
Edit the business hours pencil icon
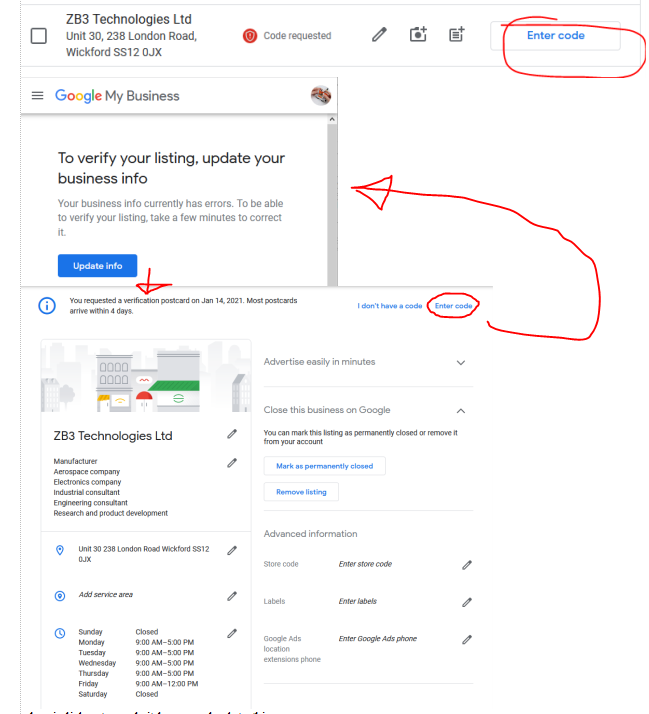[232, 633]
